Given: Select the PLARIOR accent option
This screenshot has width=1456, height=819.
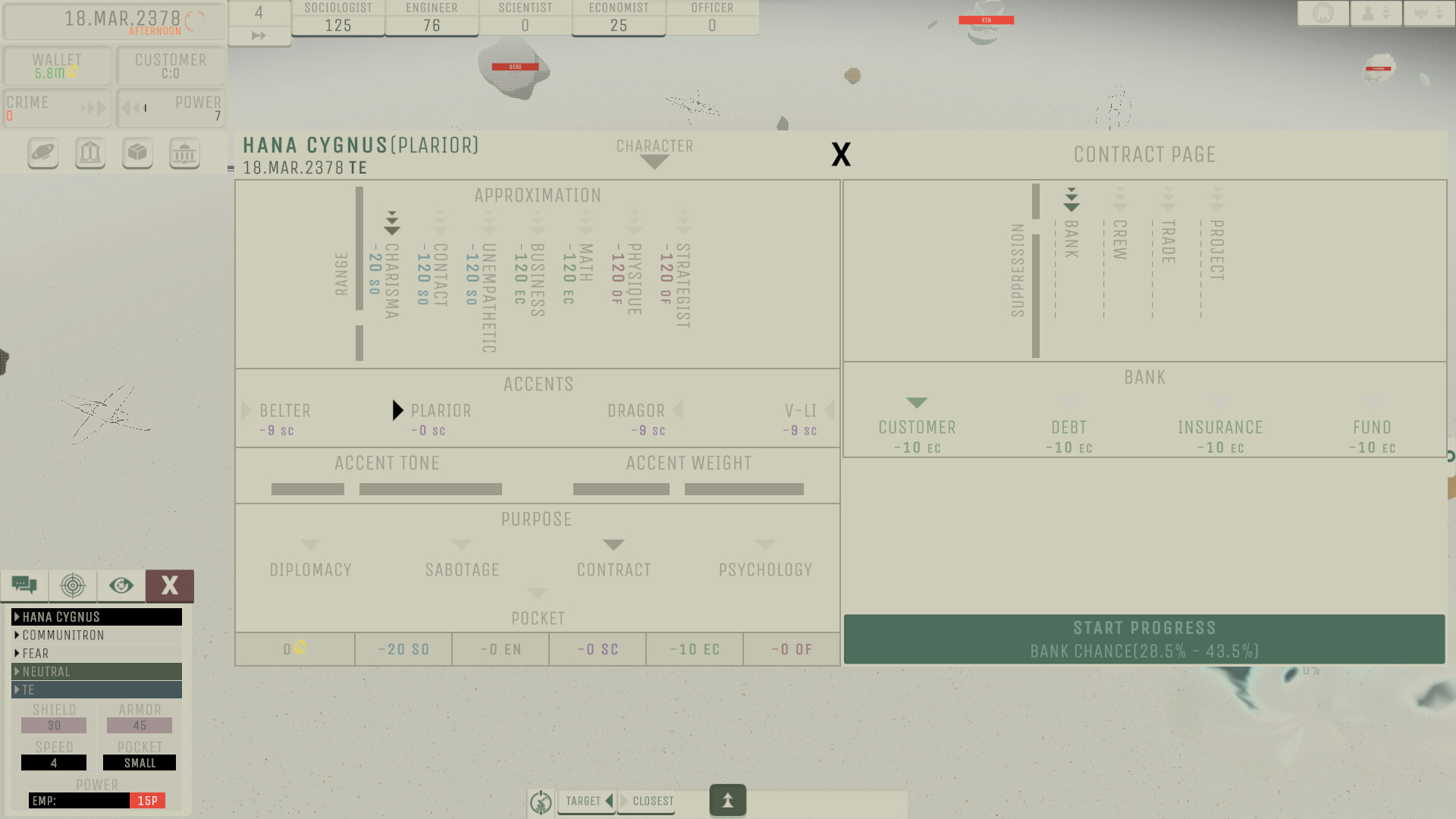Looking at the screenshot, I should [x=442, y=410].
